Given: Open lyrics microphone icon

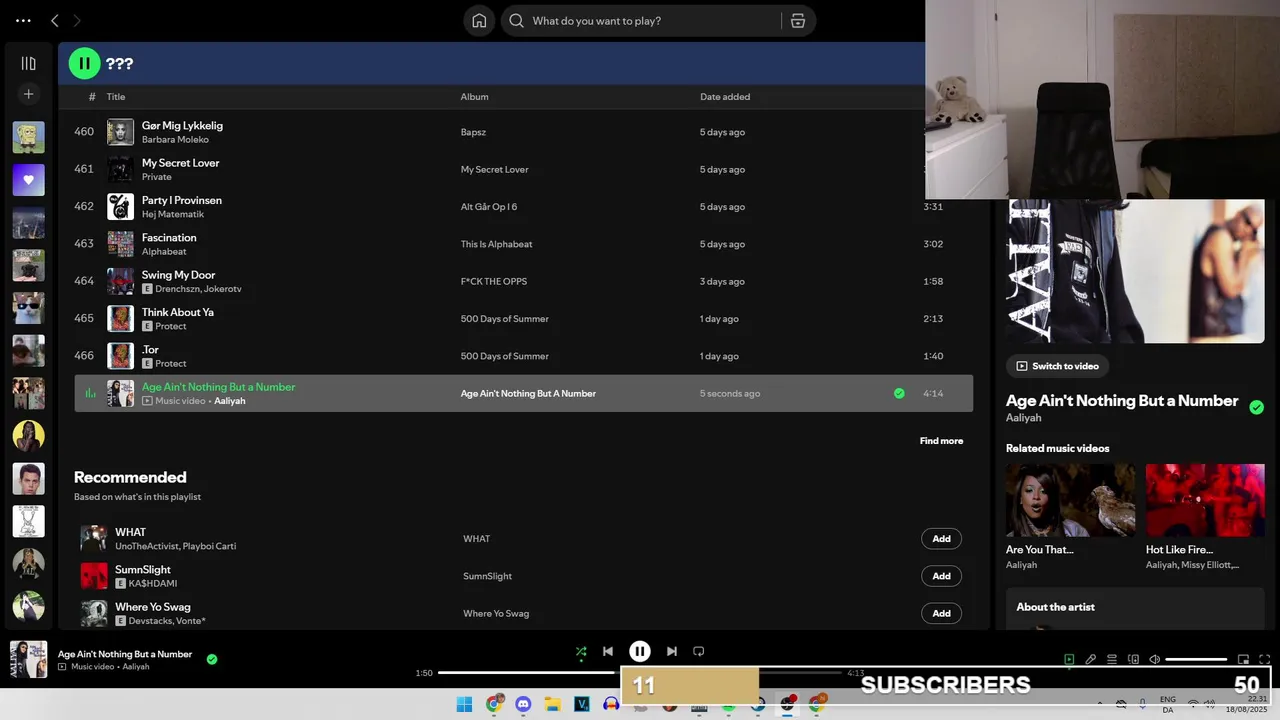Looking at the screenshot, I should point(1090,659).
